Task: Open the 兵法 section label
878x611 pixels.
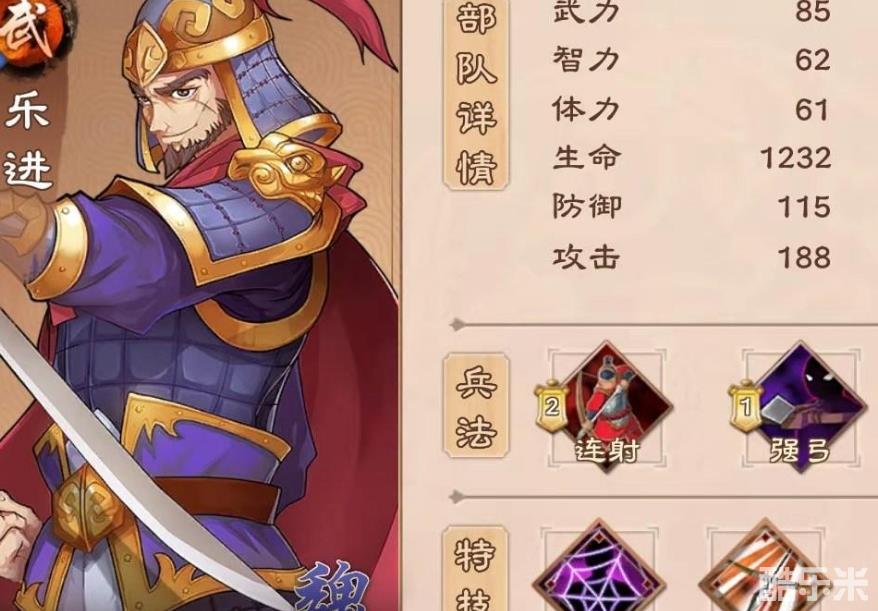Action: [477, 406]
